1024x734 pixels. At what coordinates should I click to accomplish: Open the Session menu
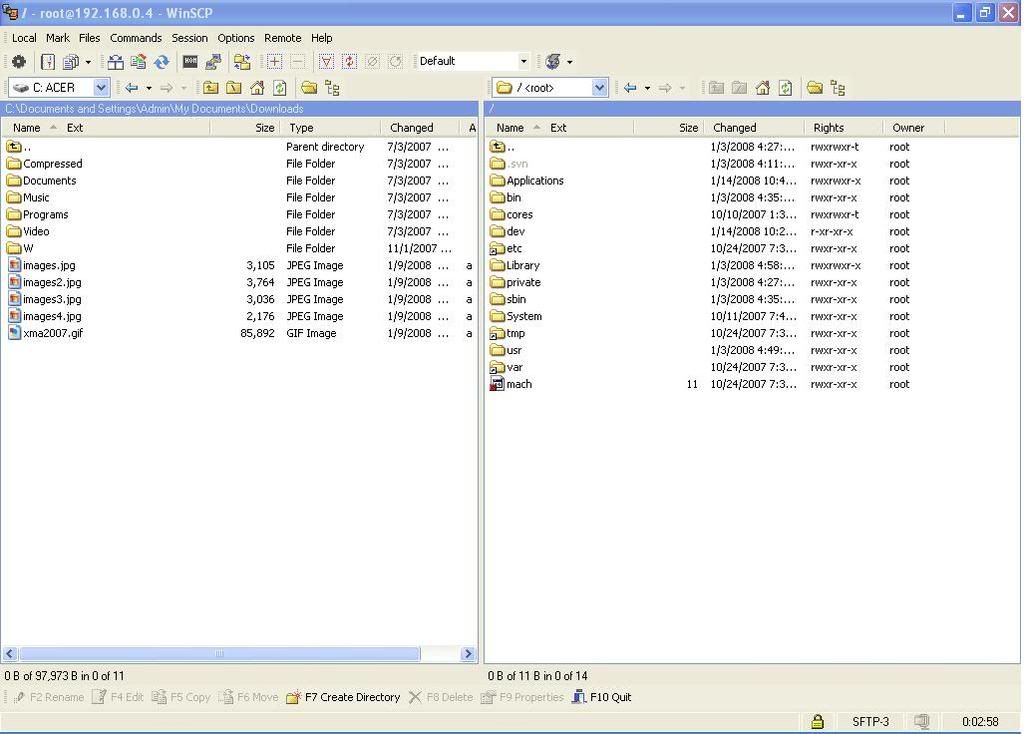189,38
